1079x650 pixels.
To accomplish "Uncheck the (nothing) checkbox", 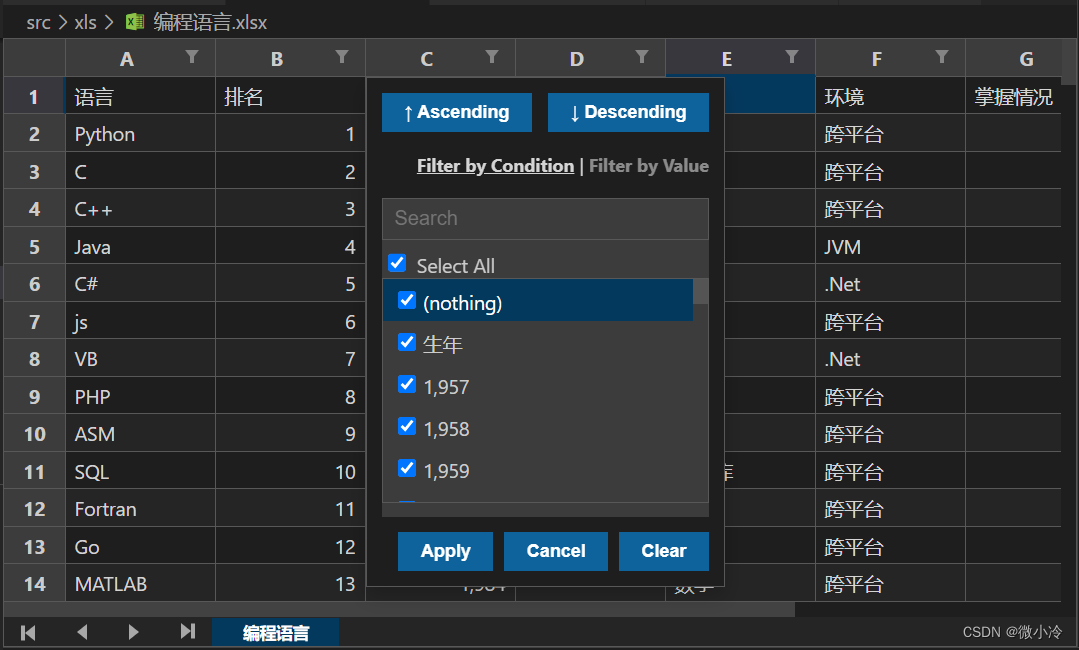I will tap(407, 300).
